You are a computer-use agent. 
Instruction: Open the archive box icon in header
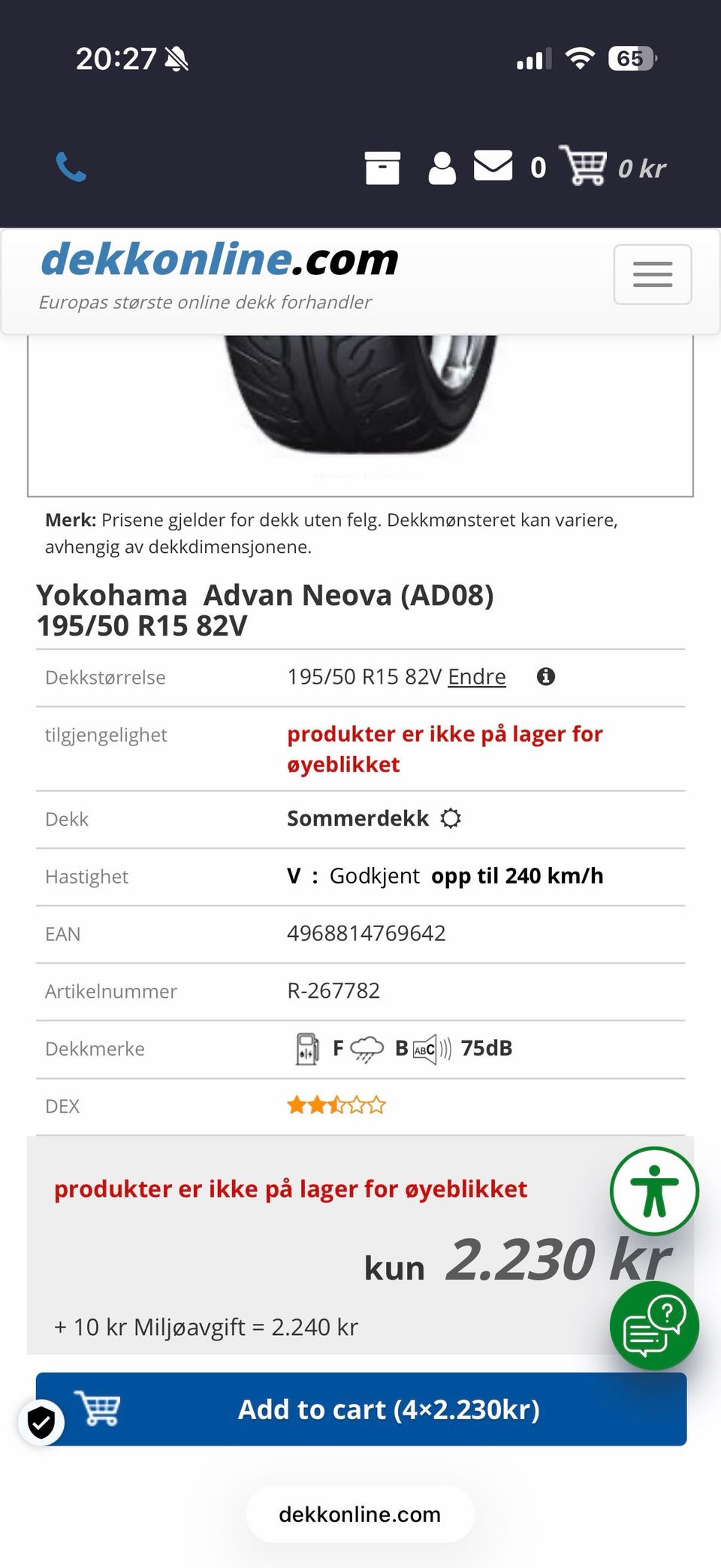[x=382, y=168]
